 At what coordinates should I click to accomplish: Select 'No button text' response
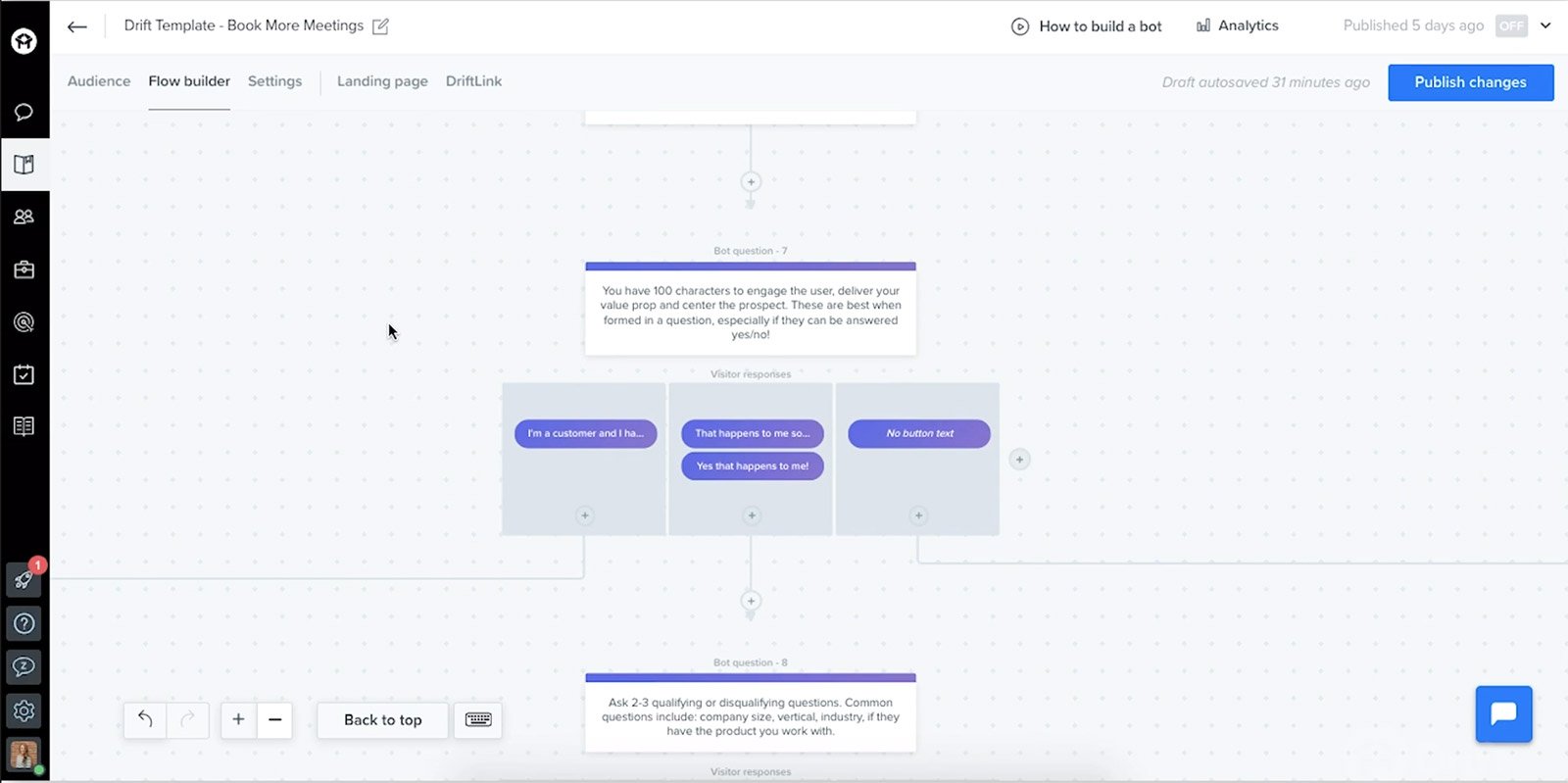pyautogui.click(x=919, y=433)
